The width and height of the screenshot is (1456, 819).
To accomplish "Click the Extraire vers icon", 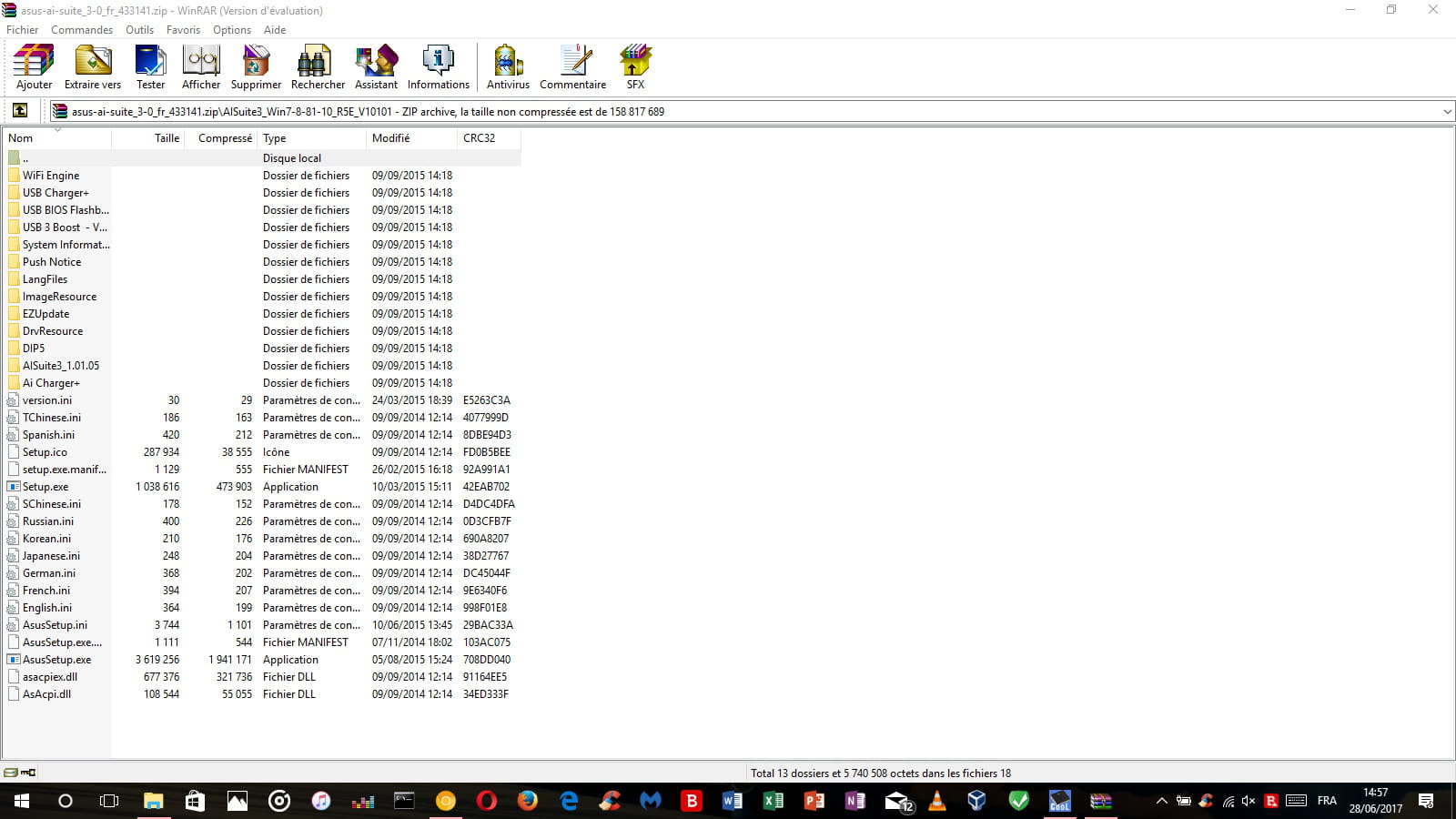I will click(93, 67).
